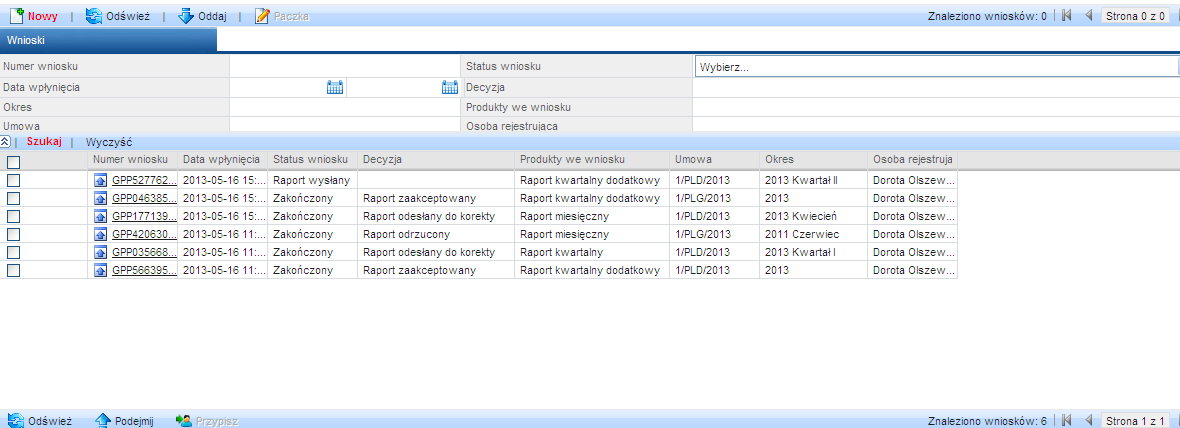The width and height of the screenshot is (1180, 428).
Task: Click the Oddaj toolbar button
Action: (202, 16)
